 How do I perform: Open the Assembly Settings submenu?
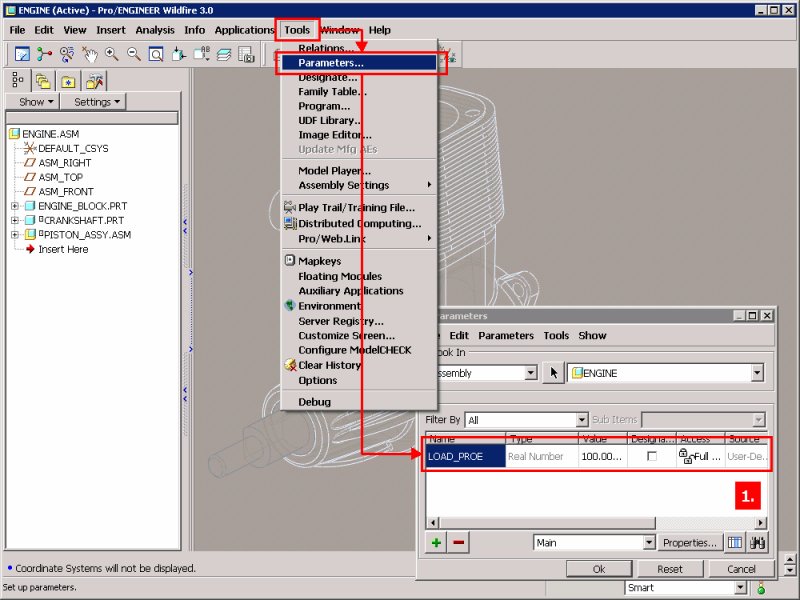tap(359, 185)
